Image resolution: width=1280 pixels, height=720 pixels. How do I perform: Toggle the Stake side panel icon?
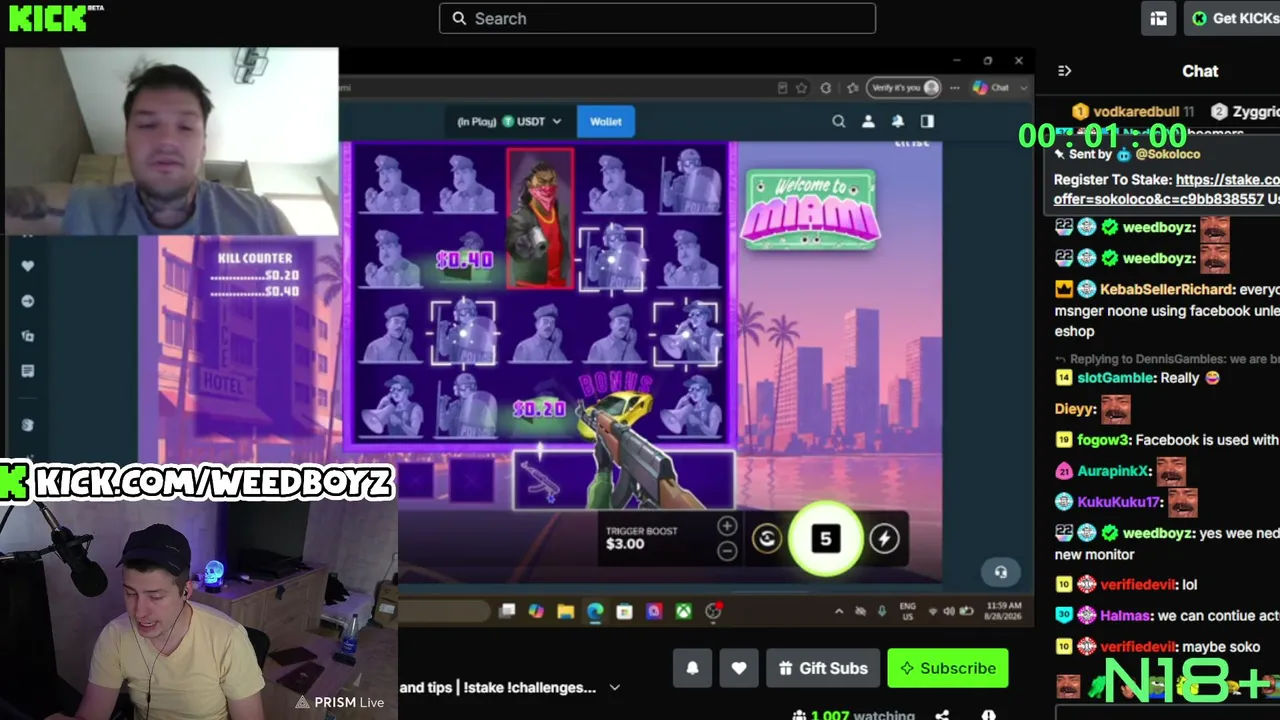pyautogui.click(x=927, y=121)
